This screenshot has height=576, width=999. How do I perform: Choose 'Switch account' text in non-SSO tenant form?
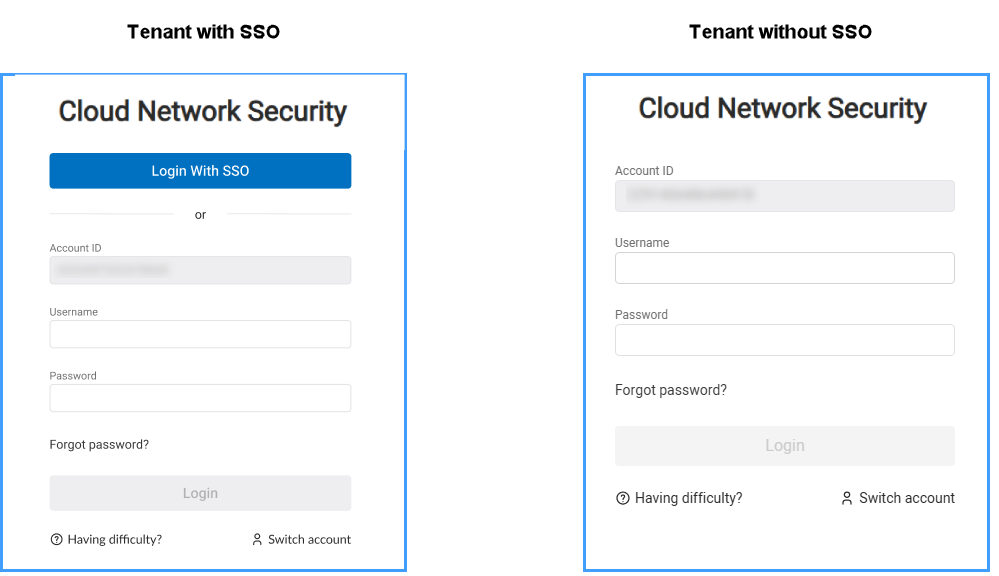pos(907,498)
